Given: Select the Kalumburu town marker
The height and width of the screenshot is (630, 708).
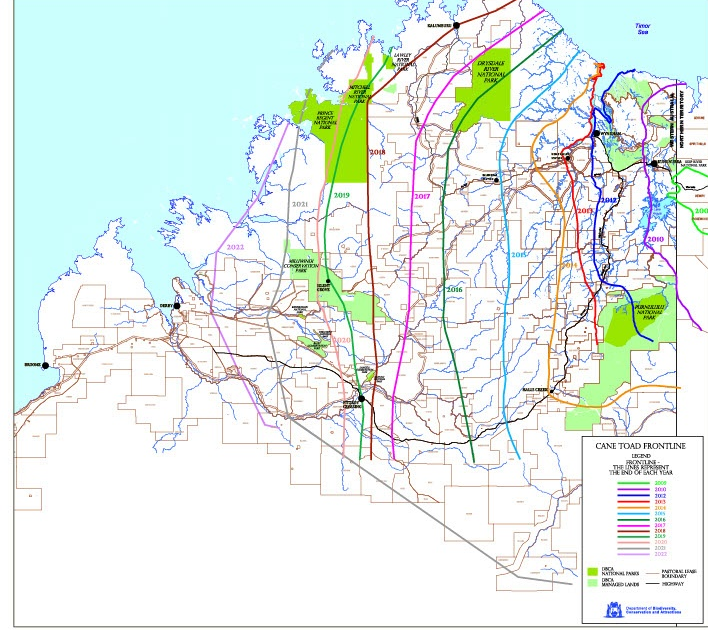Looking at the screenshot, I should point(456,28).
